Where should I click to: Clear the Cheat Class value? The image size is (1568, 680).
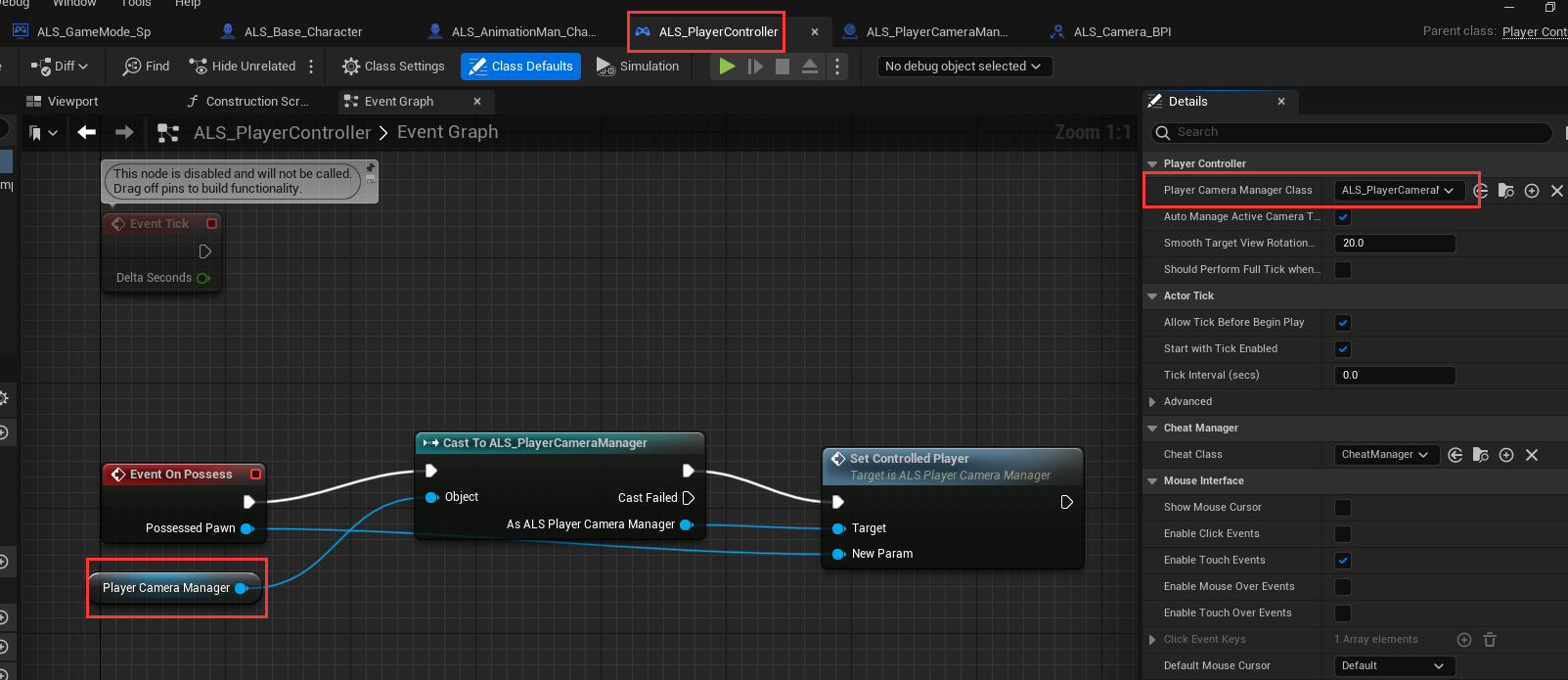tap(1532, 455)
